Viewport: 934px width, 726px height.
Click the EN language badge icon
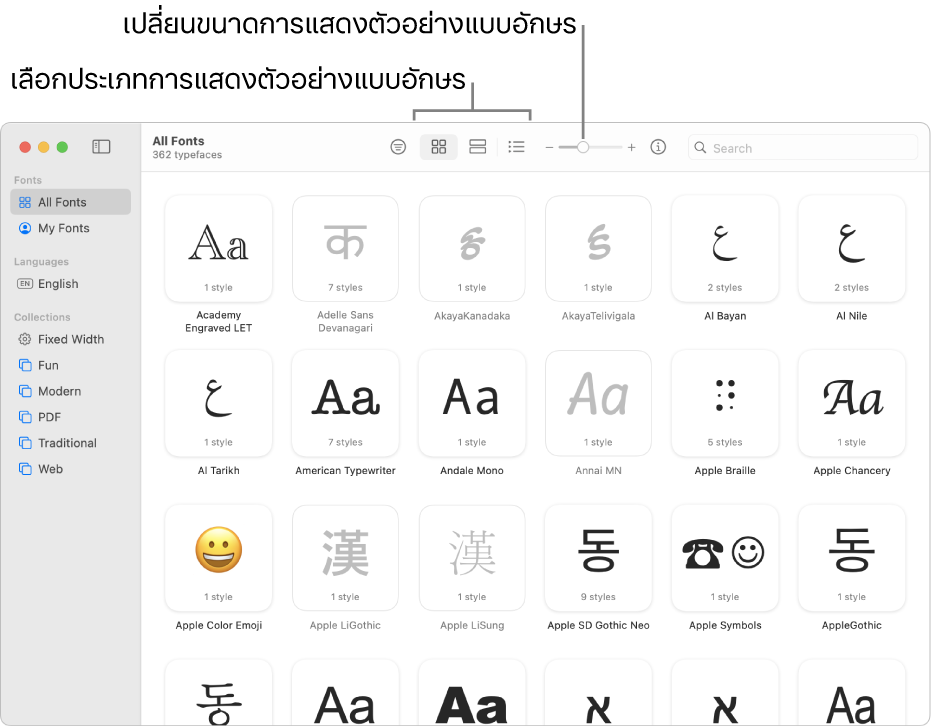click(24, 283)
